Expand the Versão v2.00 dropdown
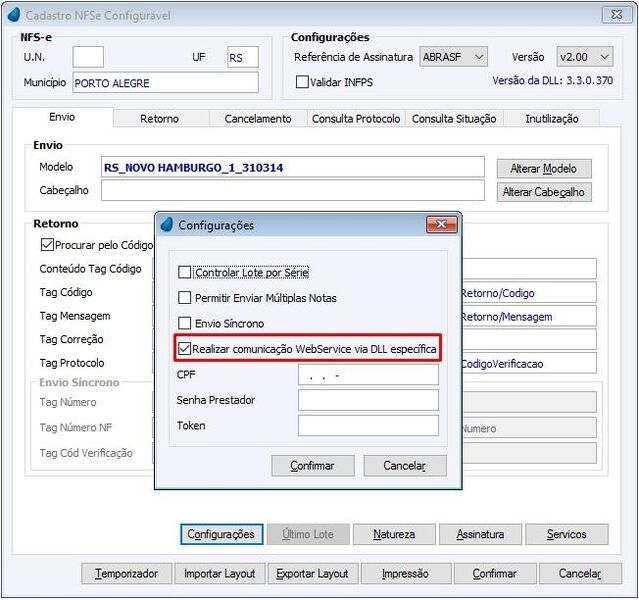The image size is (639, 600). coord(584,57)
